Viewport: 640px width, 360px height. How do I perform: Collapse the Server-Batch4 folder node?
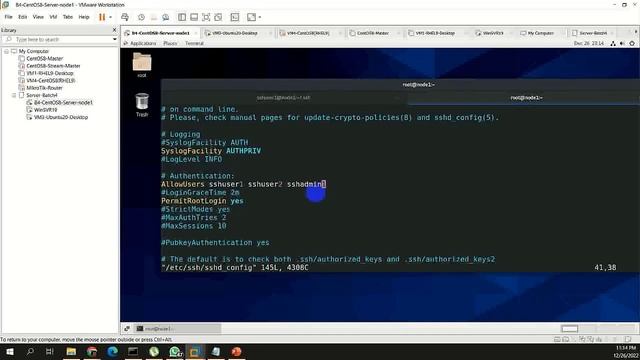14,96
